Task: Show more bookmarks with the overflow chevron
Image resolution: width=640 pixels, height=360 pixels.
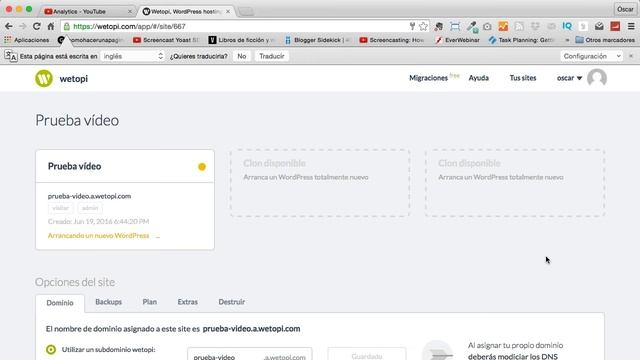Action: coord(567,40)
